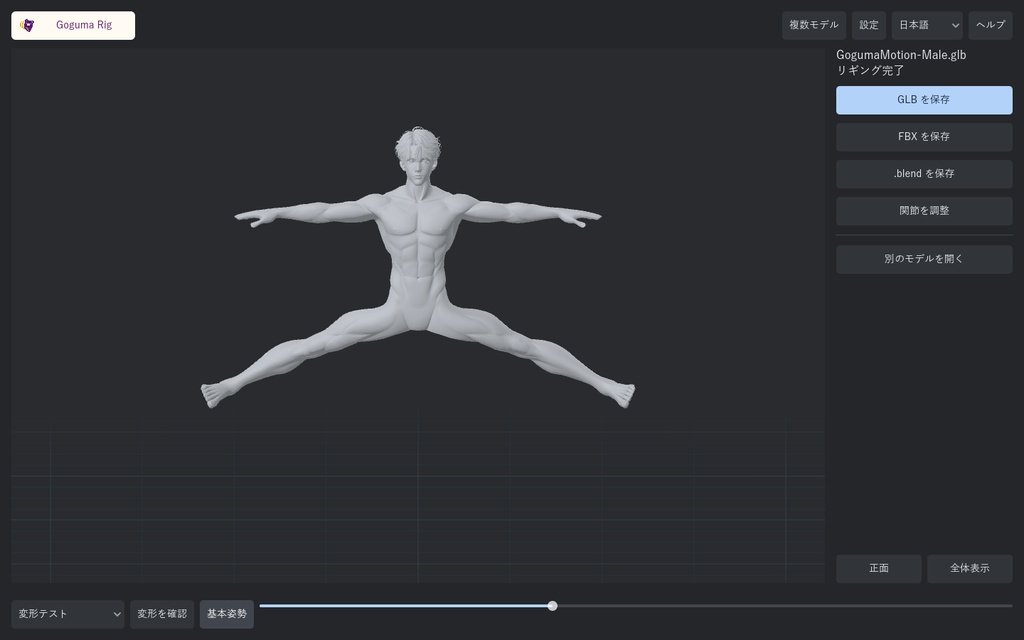Fit the view with 全体表示
Screen dimensions: 1024x640
[x=970, y=569]
